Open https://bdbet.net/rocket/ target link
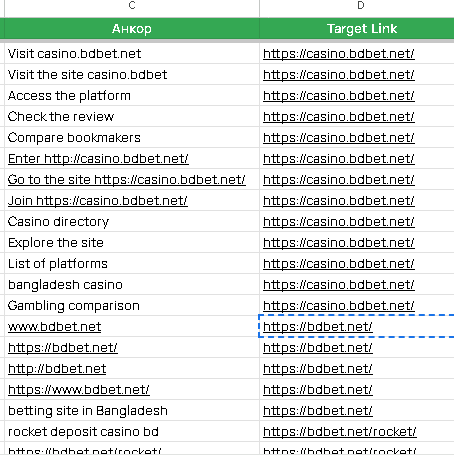Viewport: 454px width, 462px height. (340, 432)
